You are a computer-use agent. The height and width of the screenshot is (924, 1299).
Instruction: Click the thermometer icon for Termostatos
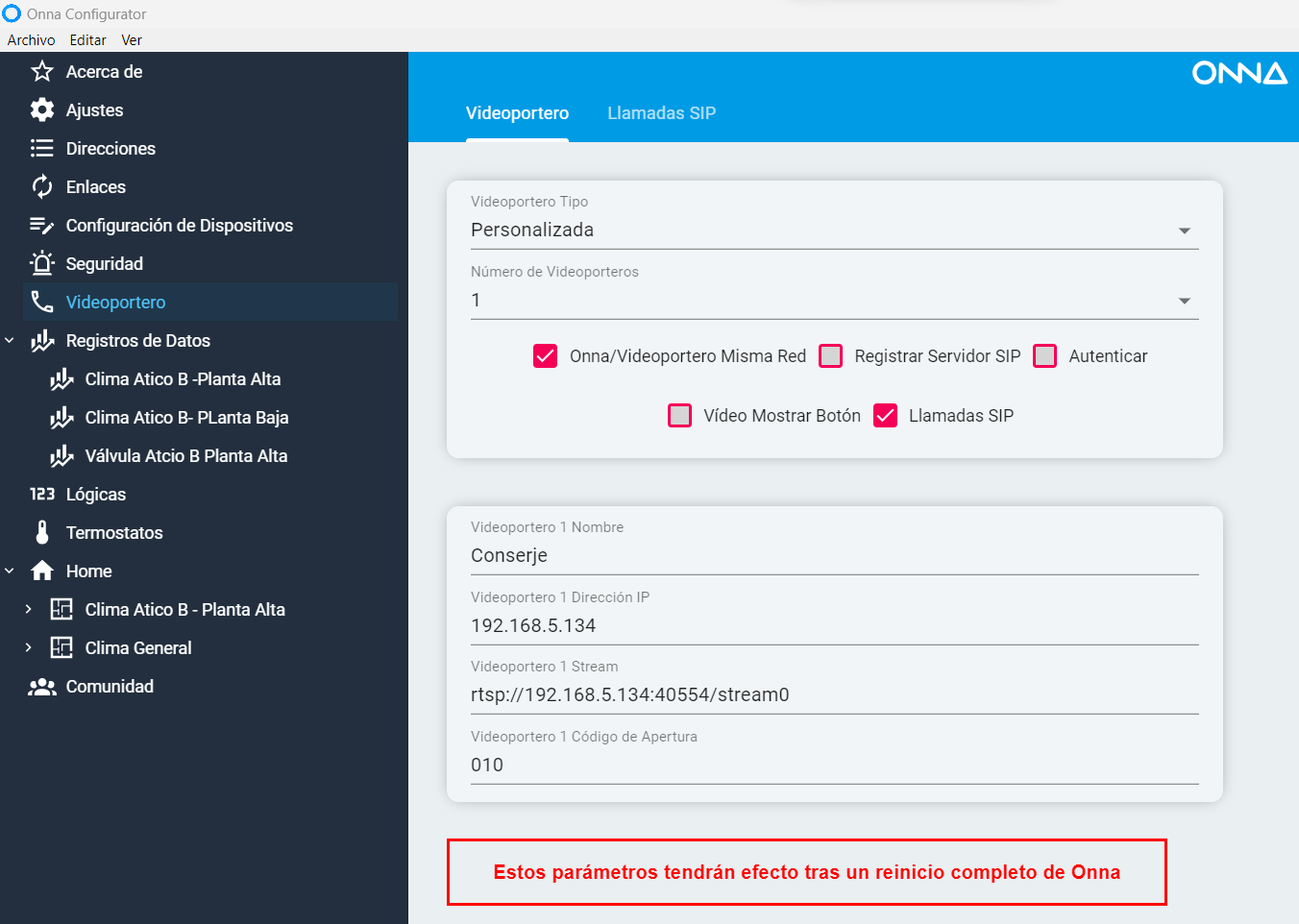[x=42, y=533]
